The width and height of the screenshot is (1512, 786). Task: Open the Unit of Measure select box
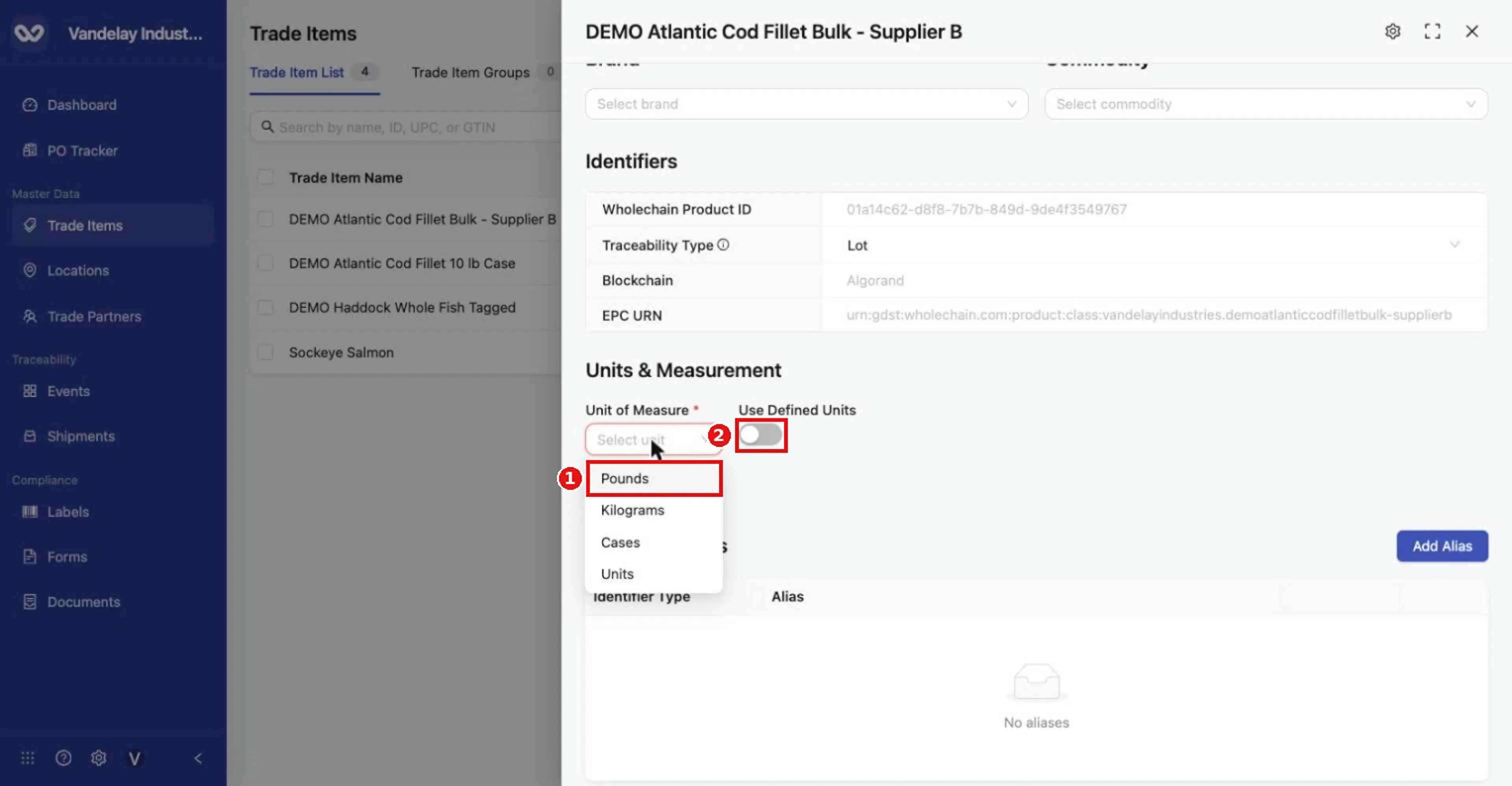pos(654,439)
